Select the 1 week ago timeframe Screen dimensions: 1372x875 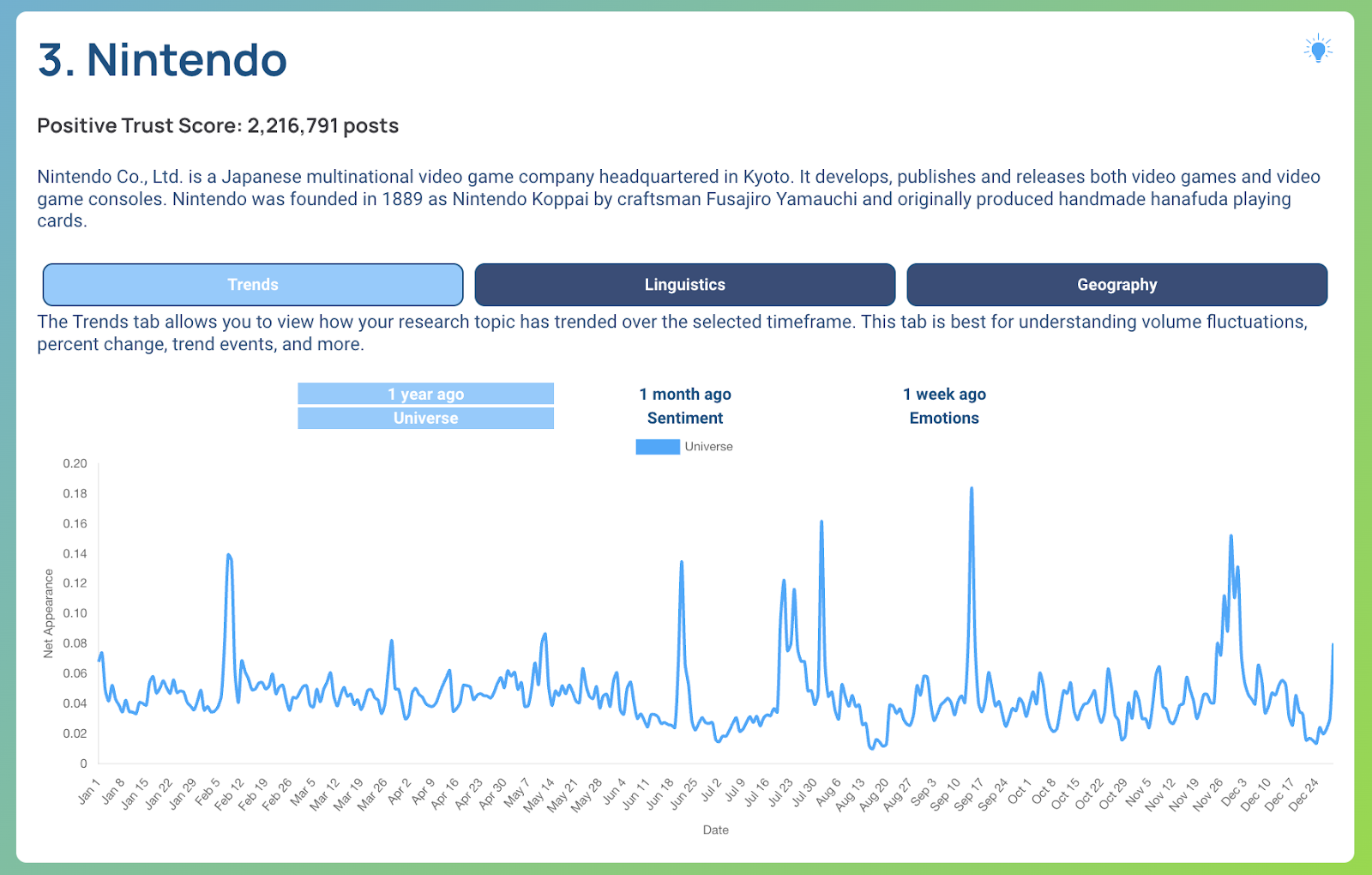point(943,394)
